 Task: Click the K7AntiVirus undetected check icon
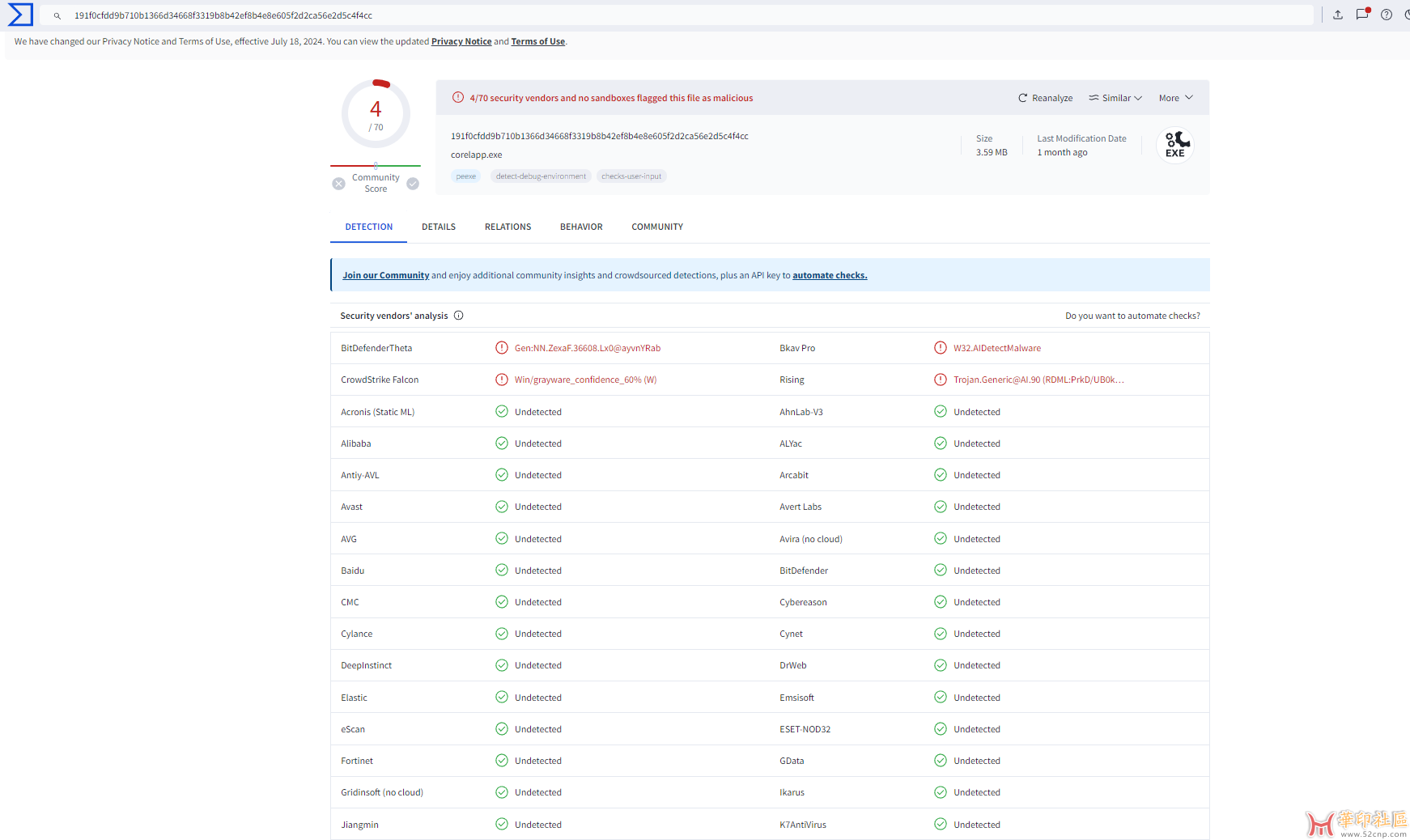[x=941, y=824]
